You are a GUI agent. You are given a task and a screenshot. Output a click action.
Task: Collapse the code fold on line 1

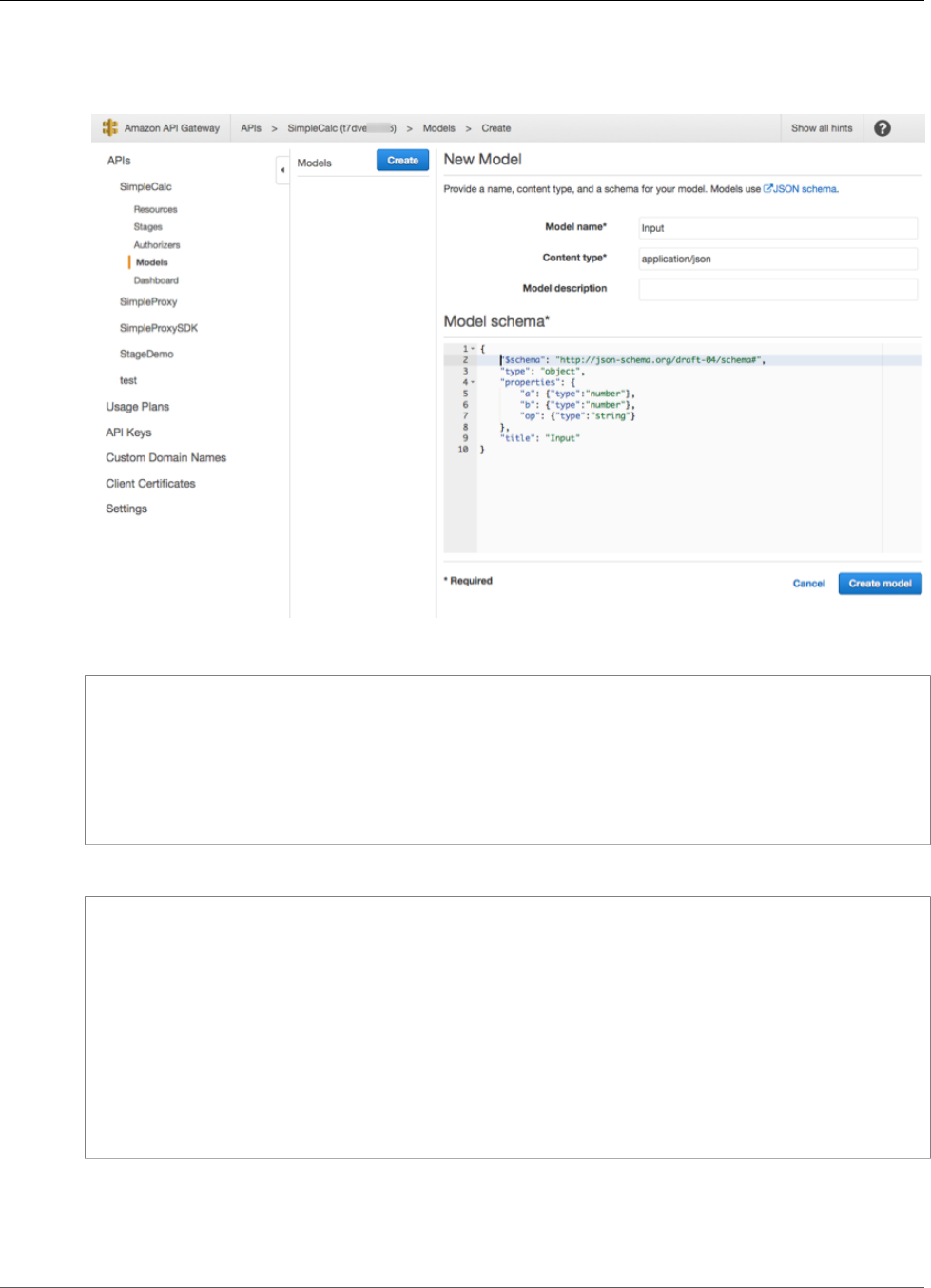473,349
